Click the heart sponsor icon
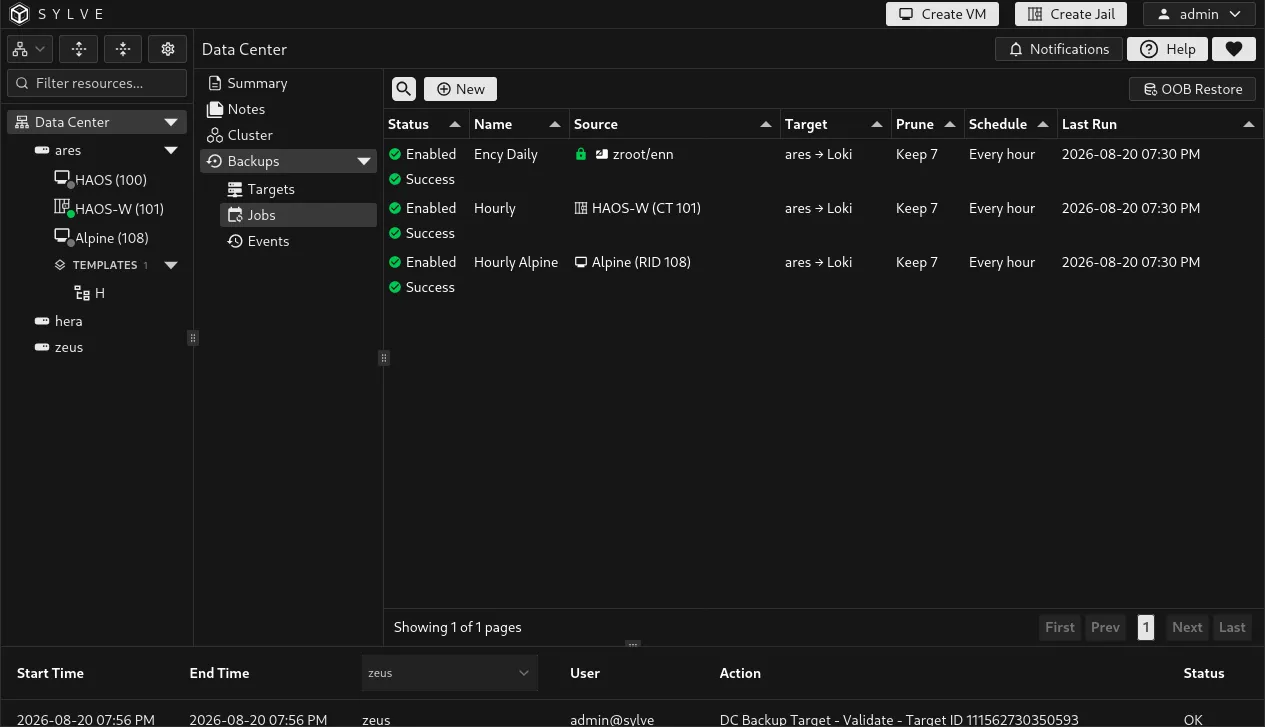1265x727 pixels. click(x=1234, y=49)
